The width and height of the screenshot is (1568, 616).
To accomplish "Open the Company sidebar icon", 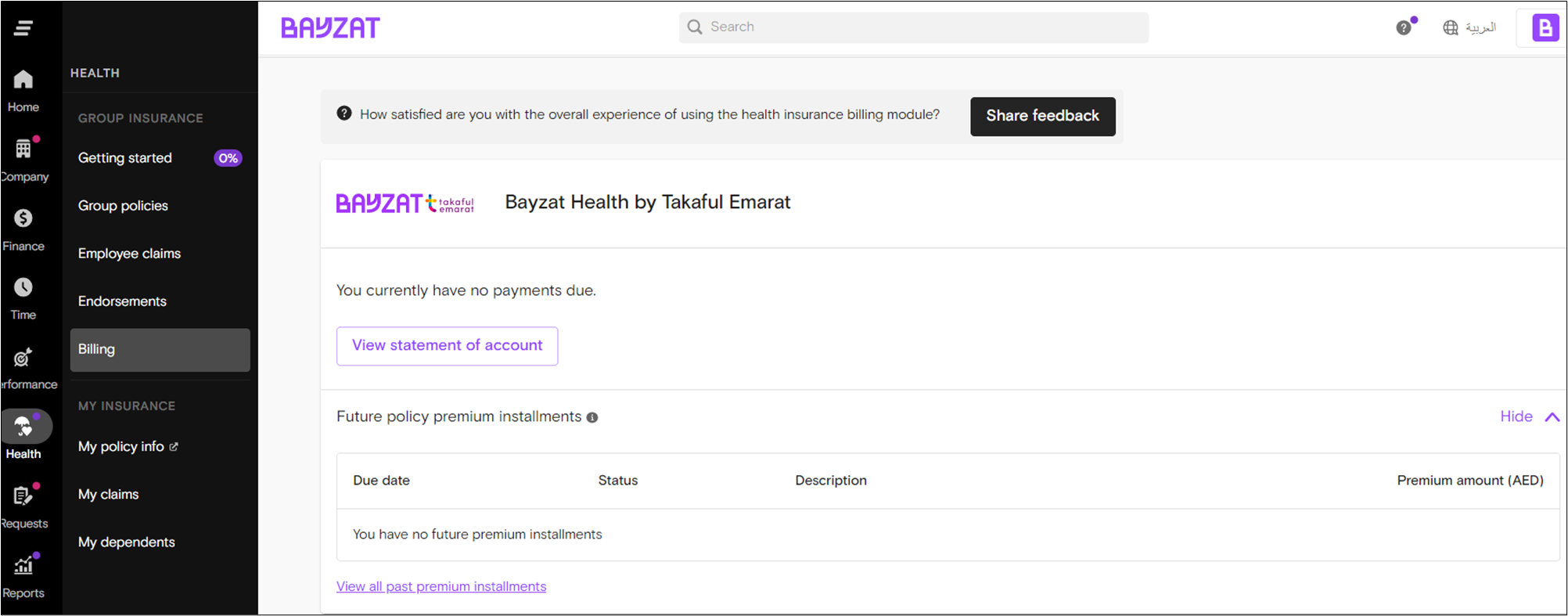I will 23,148.
